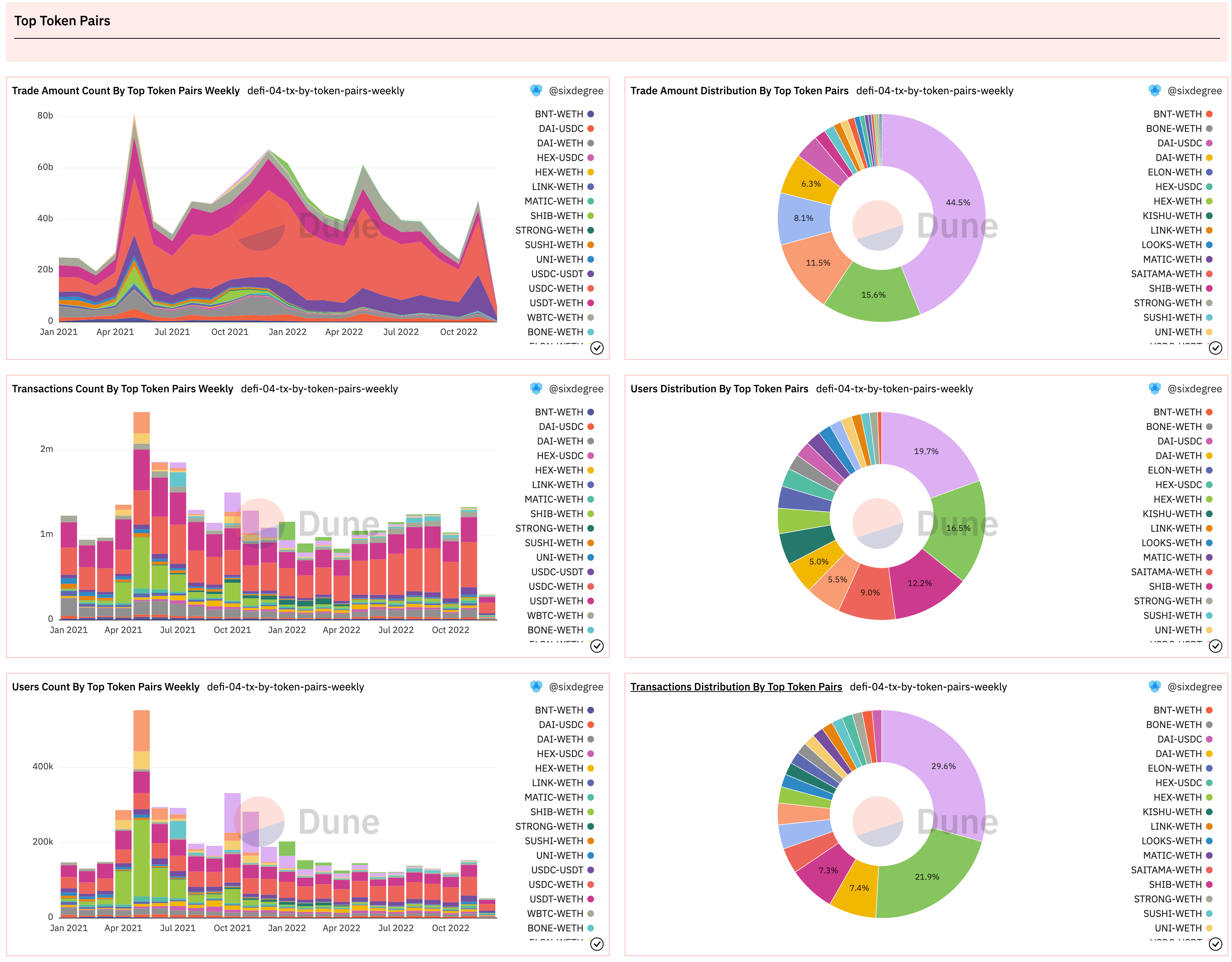Click sixdegree avatar icon on Transactions Distribution chart
The image size is (1232, 962).
tap(1155, 687)
